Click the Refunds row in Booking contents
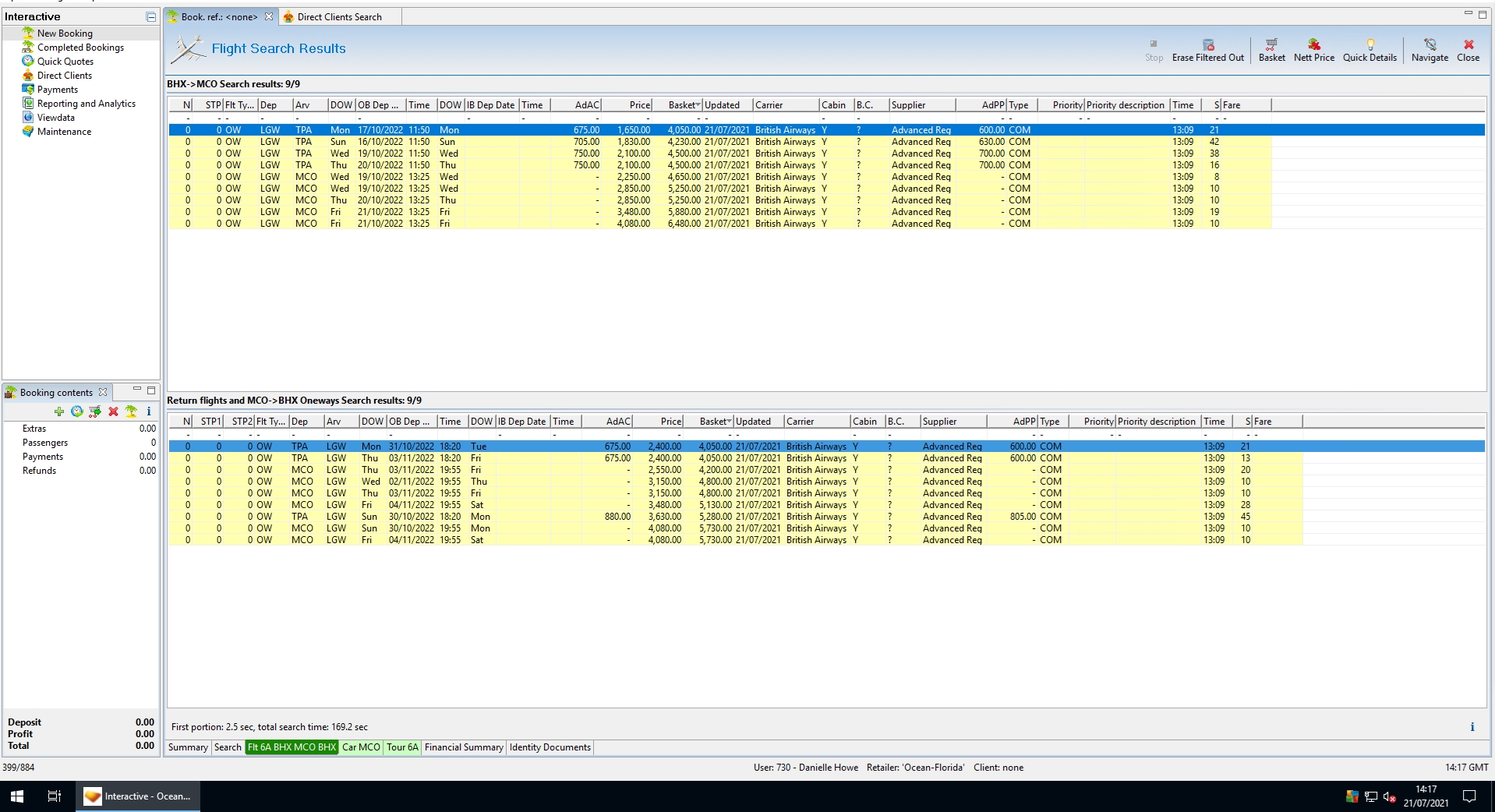 [81, 471]
